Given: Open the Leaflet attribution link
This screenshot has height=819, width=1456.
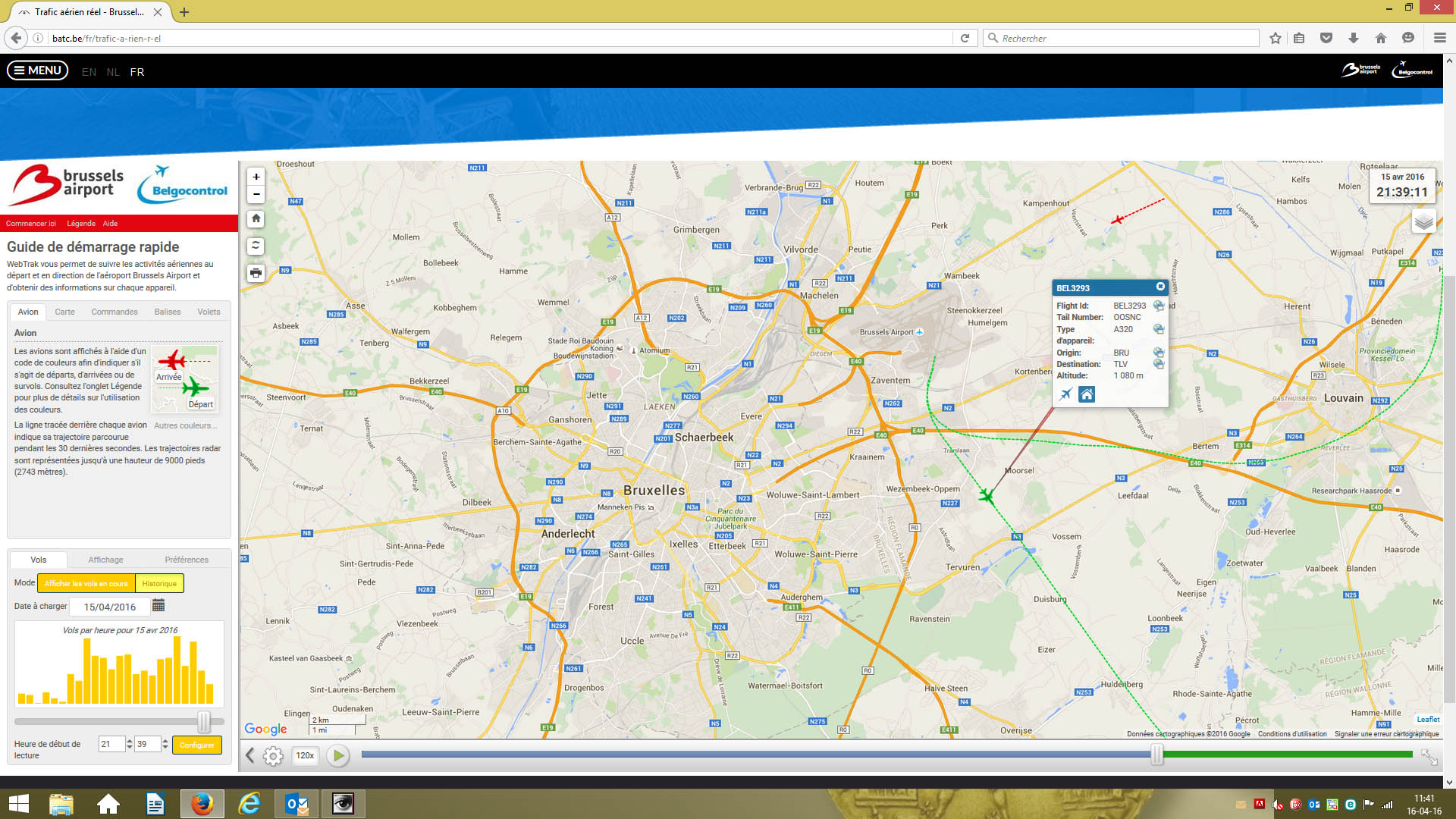Looking at the screenshot, I should pyautogui.click(x=1428, y=719).
